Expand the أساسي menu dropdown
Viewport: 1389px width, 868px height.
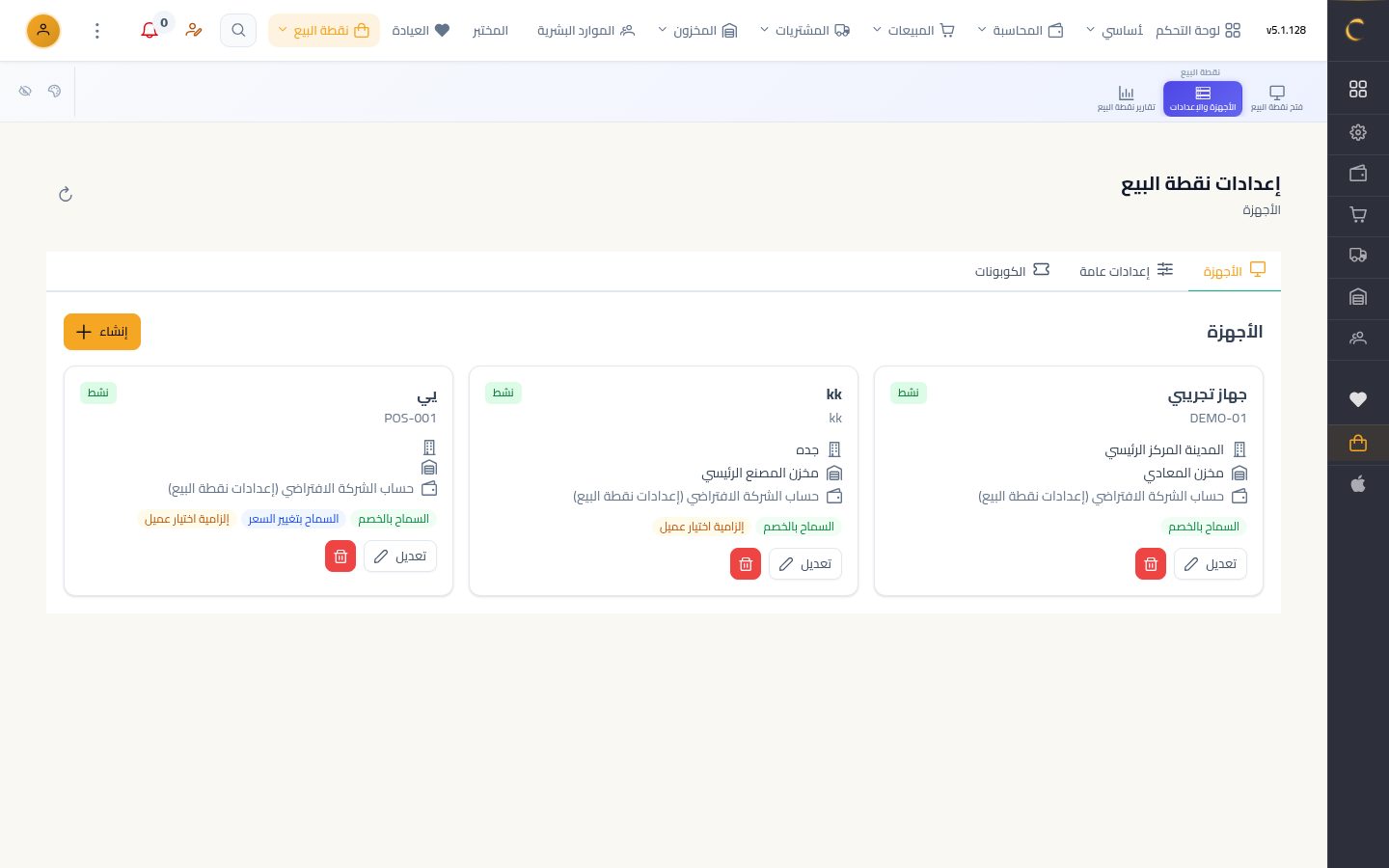[x=1114, y=31]
